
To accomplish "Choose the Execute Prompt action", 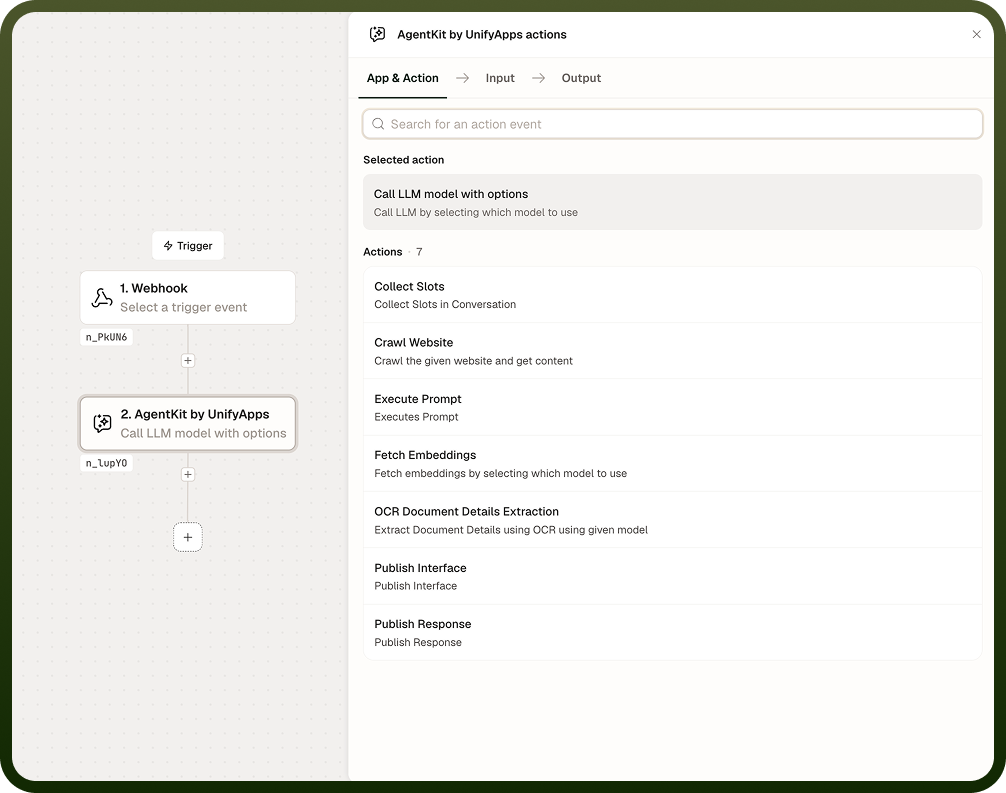I will click(x=672, y=407).
